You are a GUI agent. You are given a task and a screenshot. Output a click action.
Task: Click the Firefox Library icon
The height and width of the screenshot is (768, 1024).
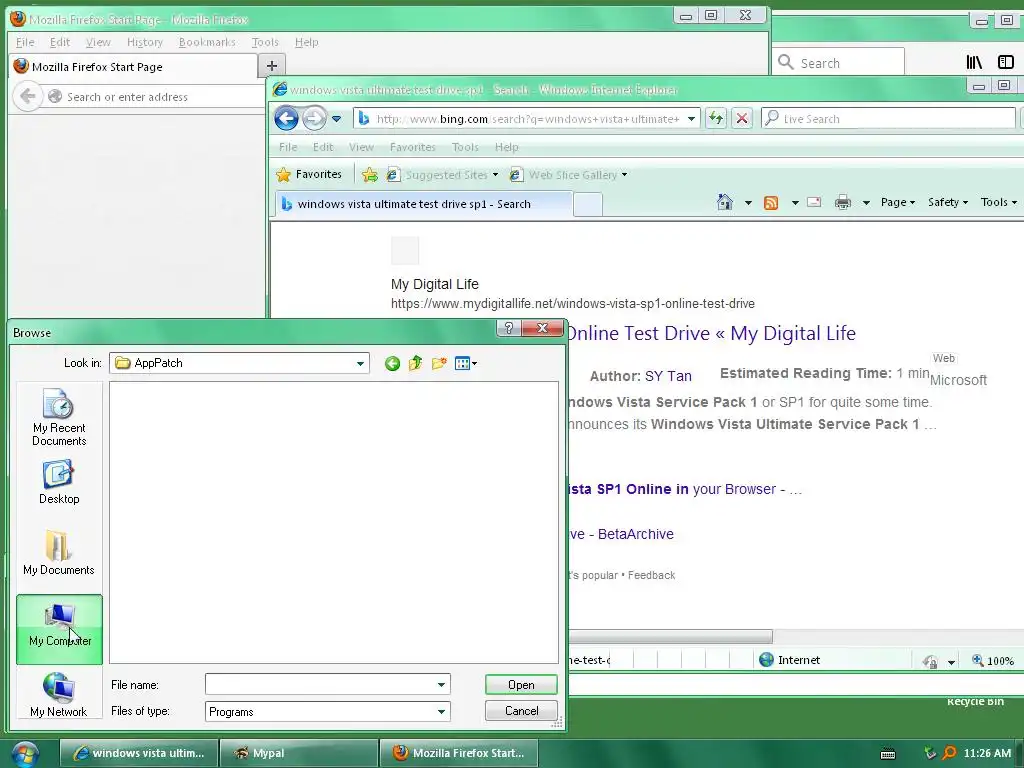(974, 62)
